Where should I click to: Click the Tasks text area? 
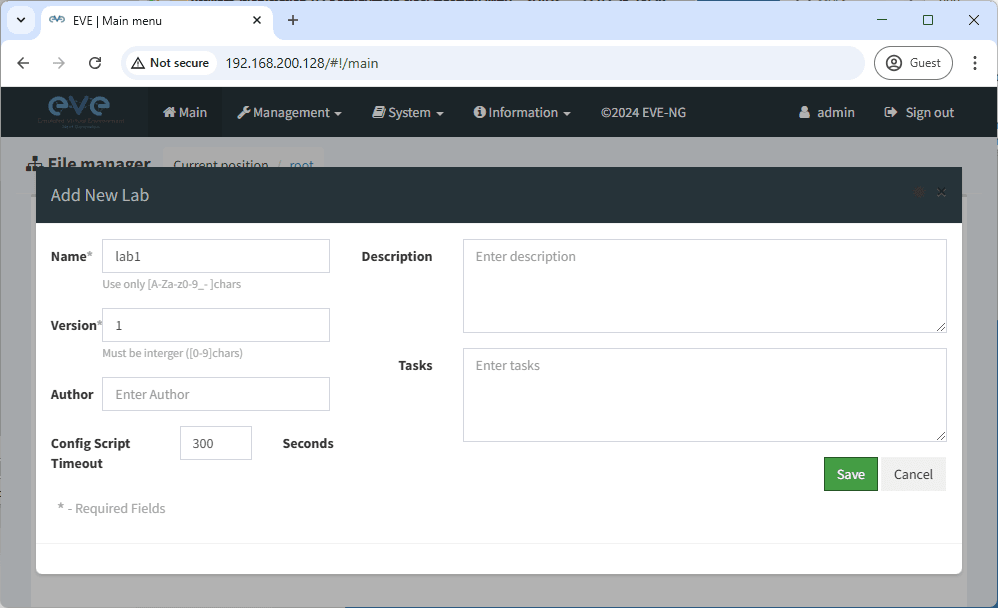tap(704, 394)
